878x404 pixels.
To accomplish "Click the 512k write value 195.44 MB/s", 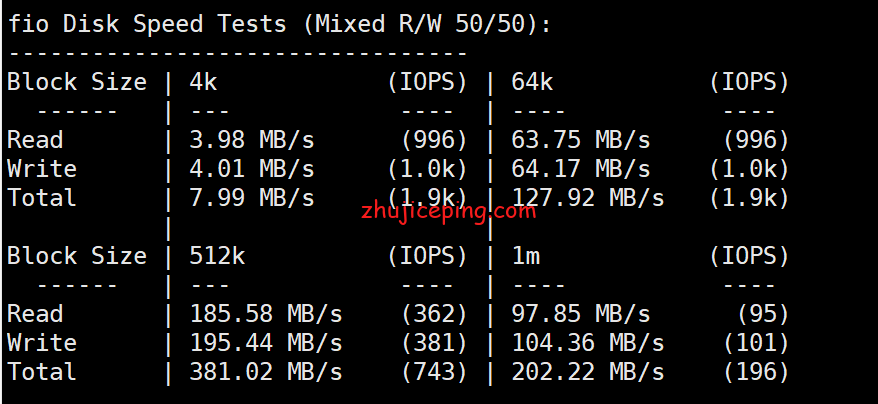I will [x=266, y=343].
